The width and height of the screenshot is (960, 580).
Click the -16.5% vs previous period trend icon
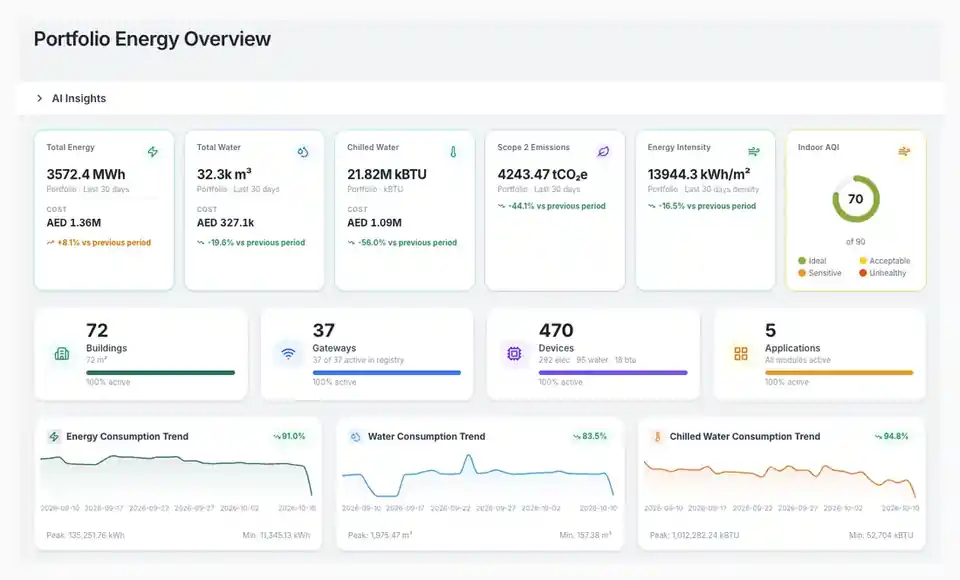[651, 206]
